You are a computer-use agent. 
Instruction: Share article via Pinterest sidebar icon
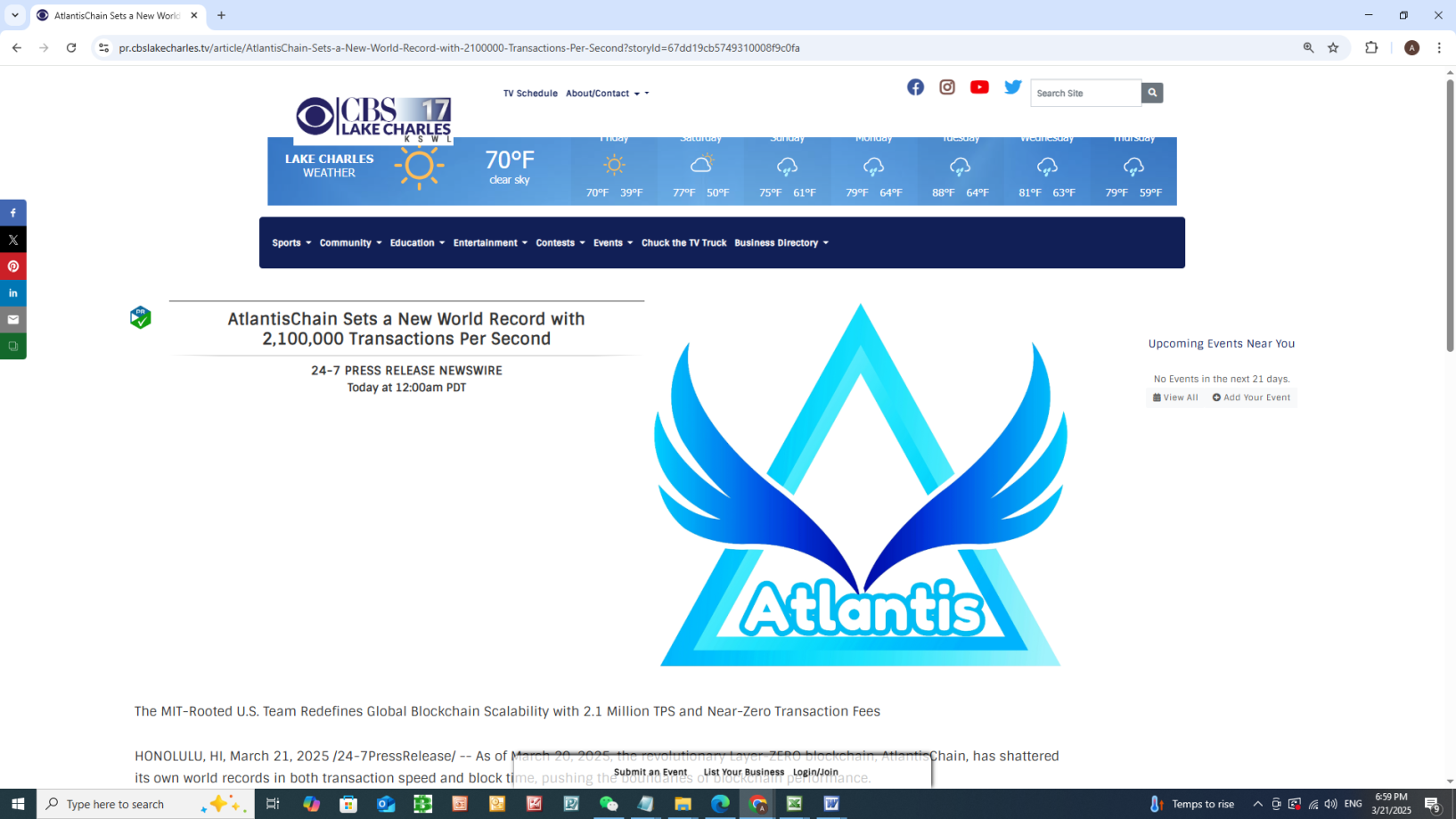pos(13,266)
